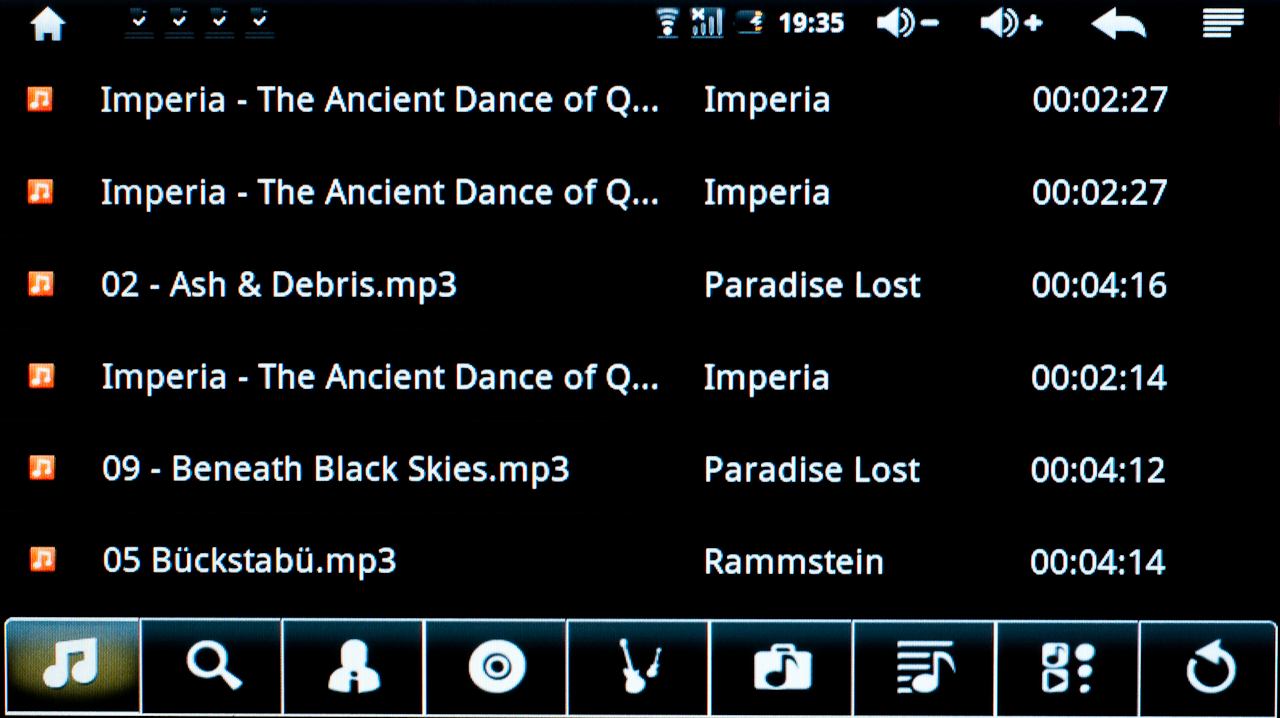Select the all songs music note tab
The width and height of the screenshot is (1280, 718).
72,666
